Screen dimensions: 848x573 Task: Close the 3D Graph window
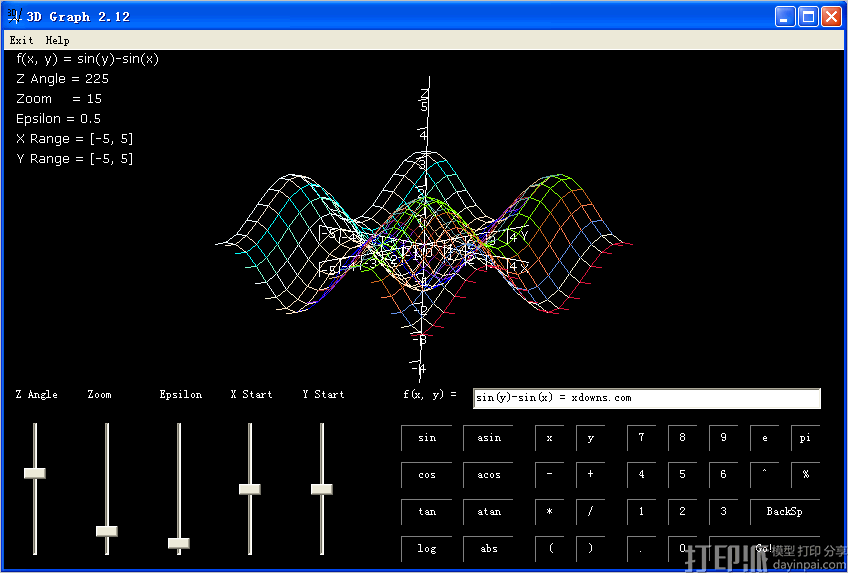point(831,16)
